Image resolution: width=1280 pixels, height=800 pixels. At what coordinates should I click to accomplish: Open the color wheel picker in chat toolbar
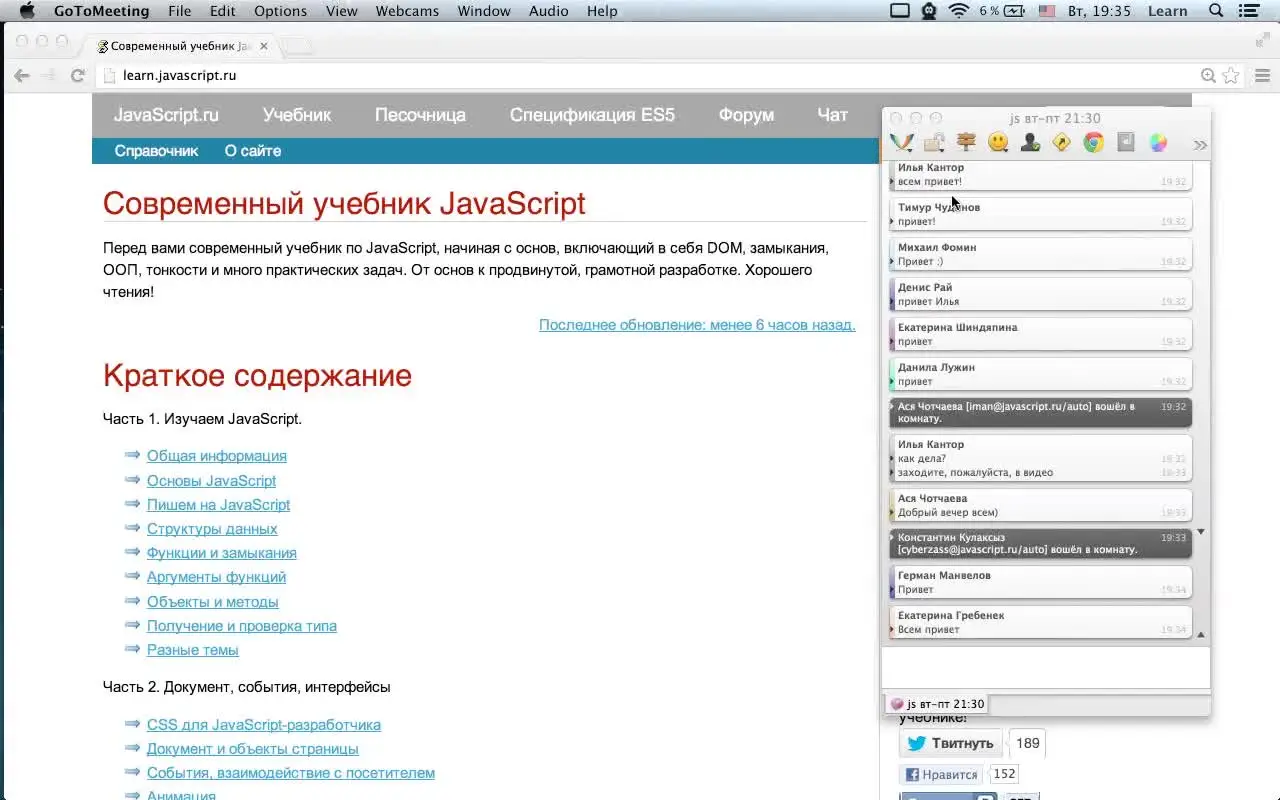coord(1158,143)
